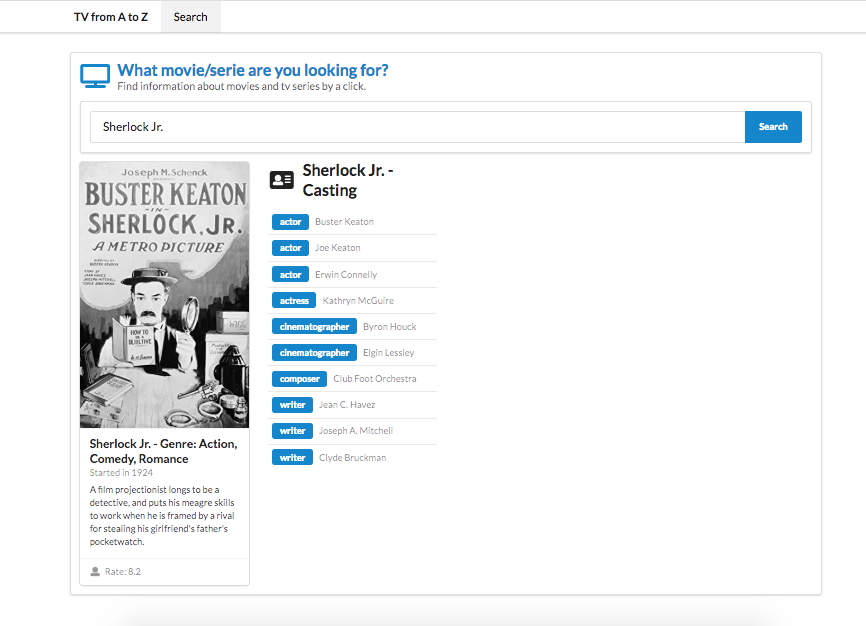This screenshot has height=626, width=866.
Task: Click the user icon beside Rate: 8.2
Action: [95, 571]
